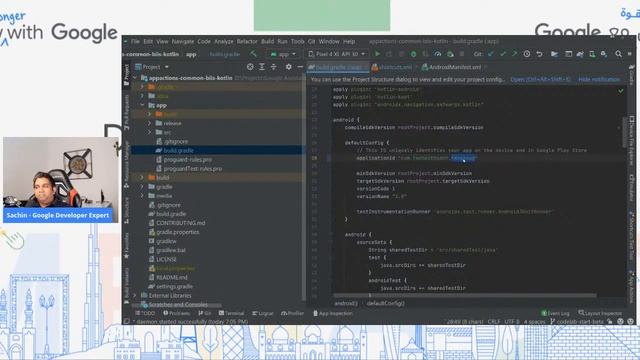Open Project panel gear options
The width and height of the screenshot is (640, 360).
(289, 67)
